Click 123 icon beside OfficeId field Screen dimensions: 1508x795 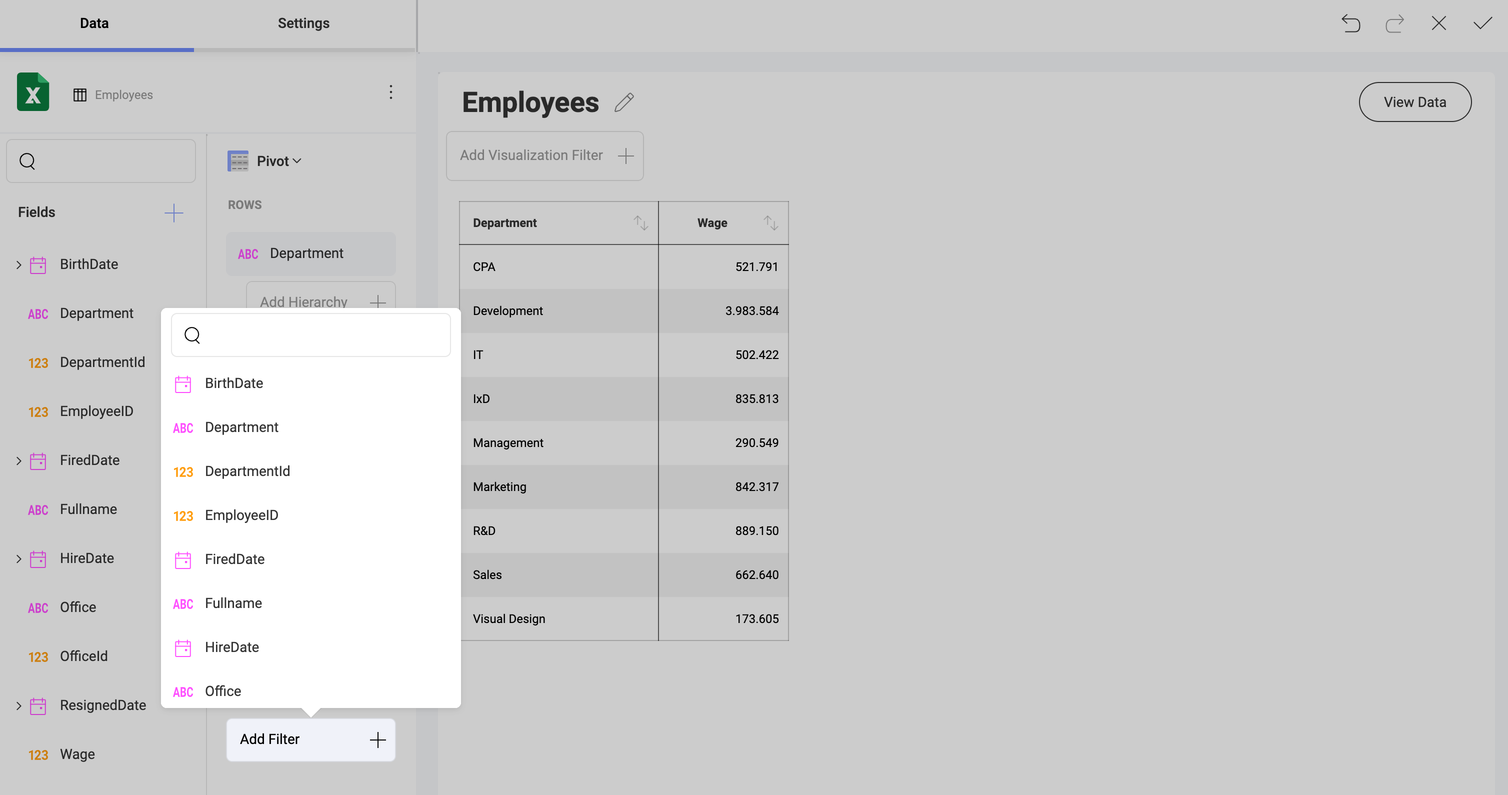[x=38, y=657]
